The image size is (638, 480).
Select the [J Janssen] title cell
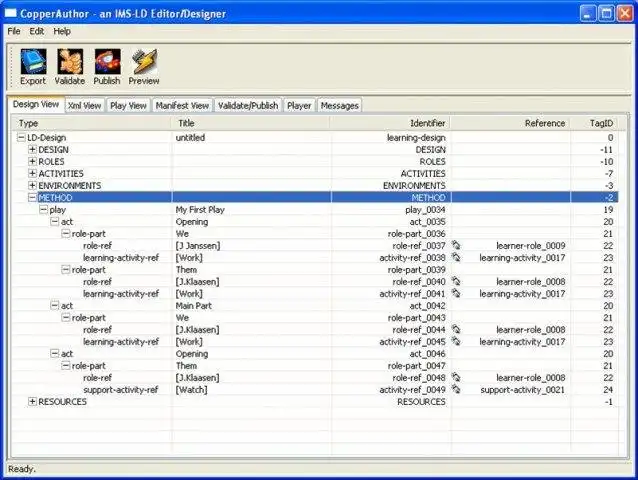click(x=198, y=245)
